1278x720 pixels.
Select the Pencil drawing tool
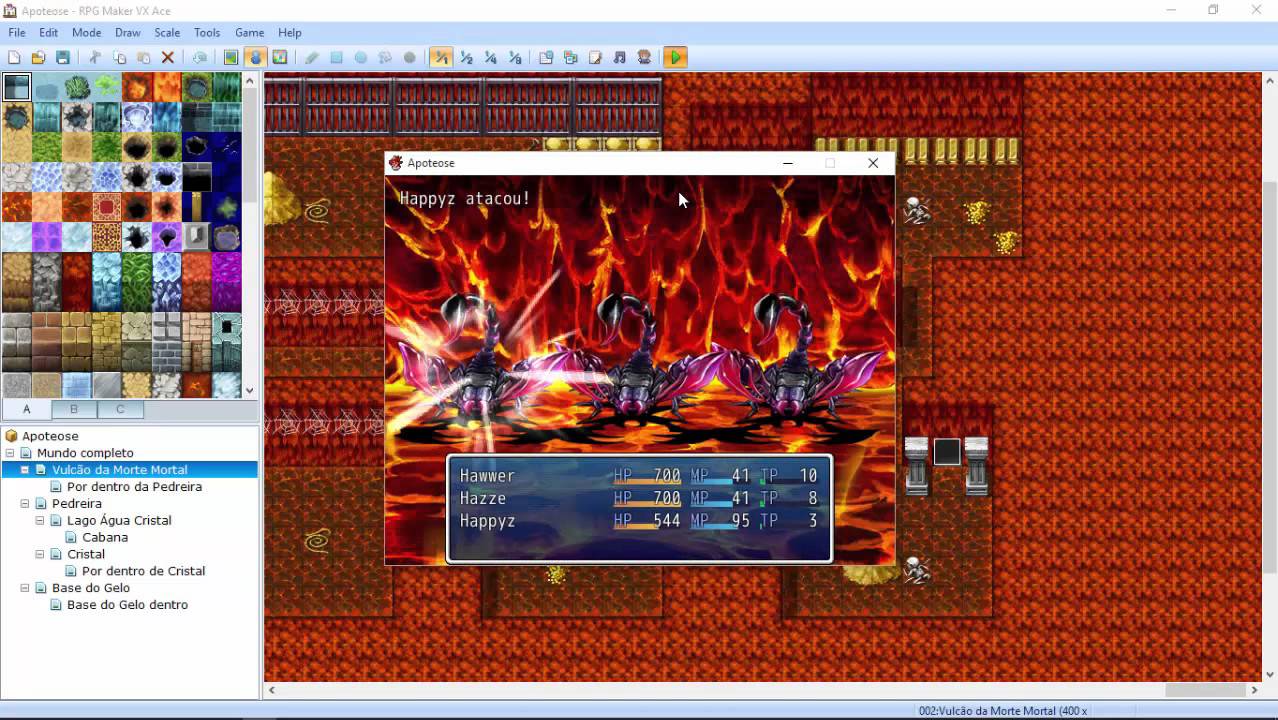point(312,57)
